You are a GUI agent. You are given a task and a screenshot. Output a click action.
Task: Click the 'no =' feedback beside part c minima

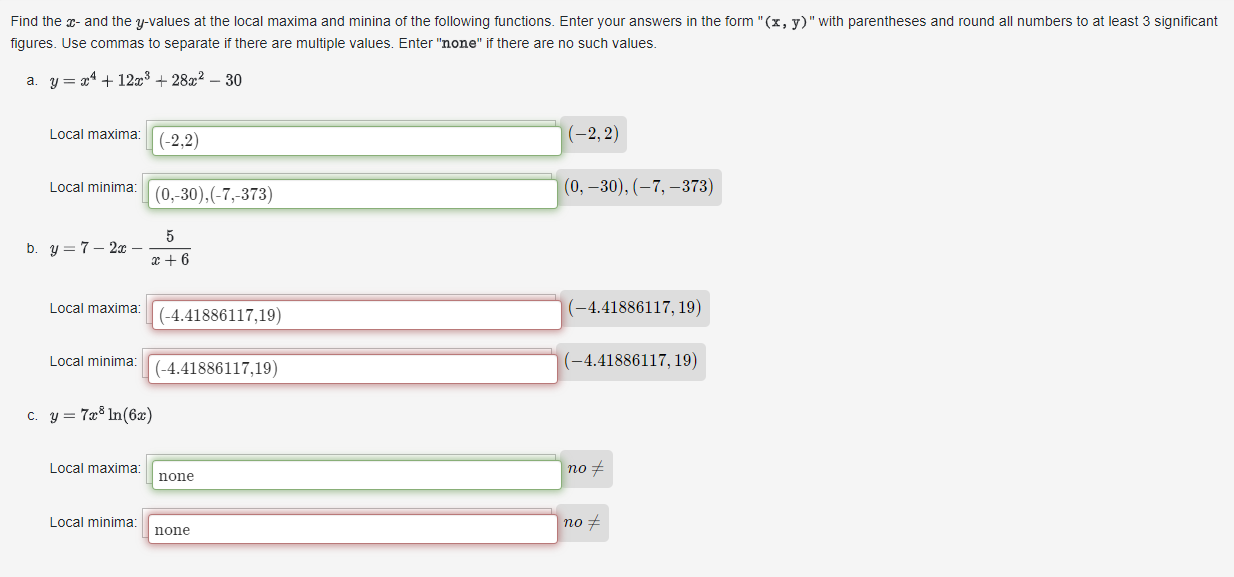[583, 522]
